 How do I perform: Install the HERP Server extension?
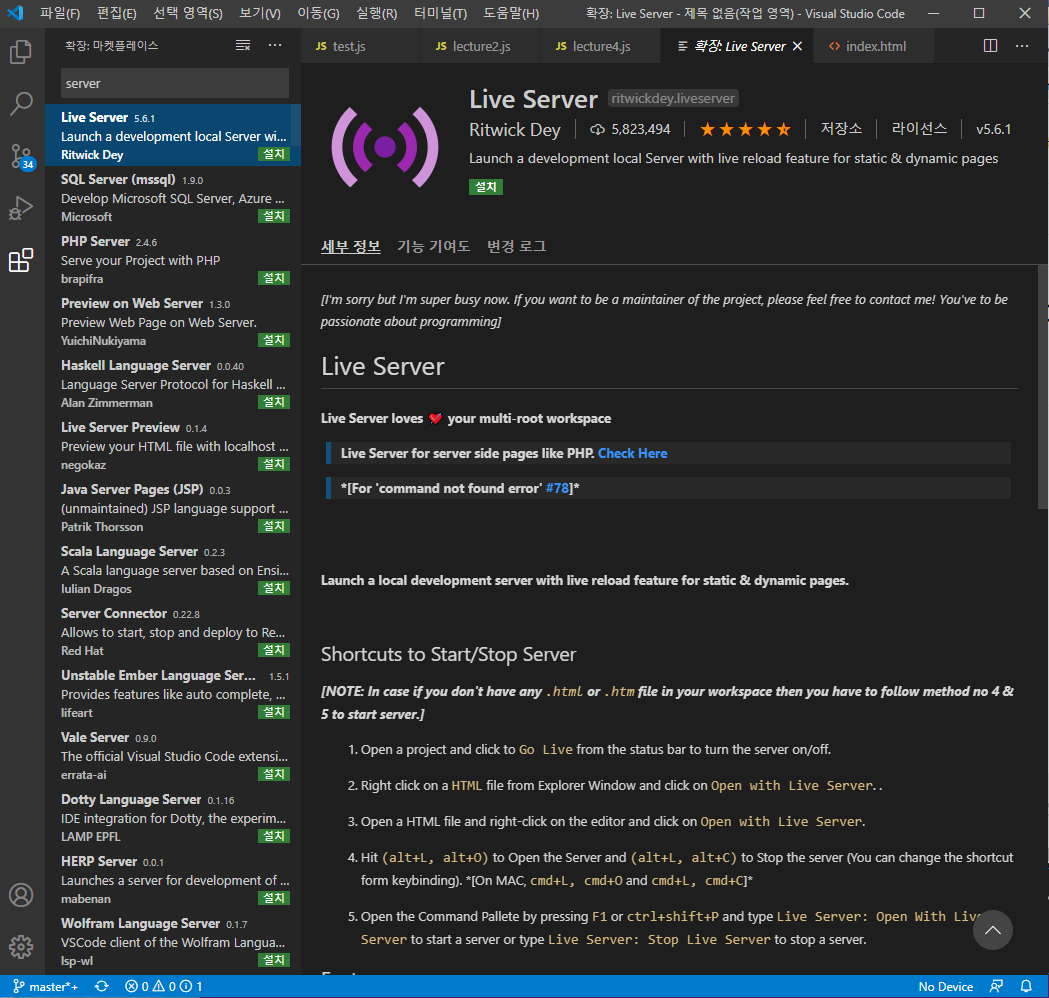pyautogui.click(x=274, y=898)
